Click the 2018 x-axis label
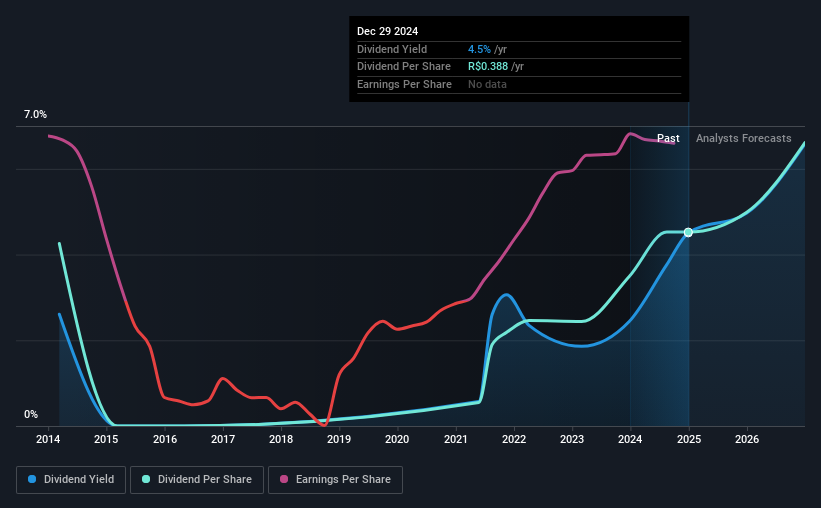Screen dimensions: 821x508 pos(281,439)
